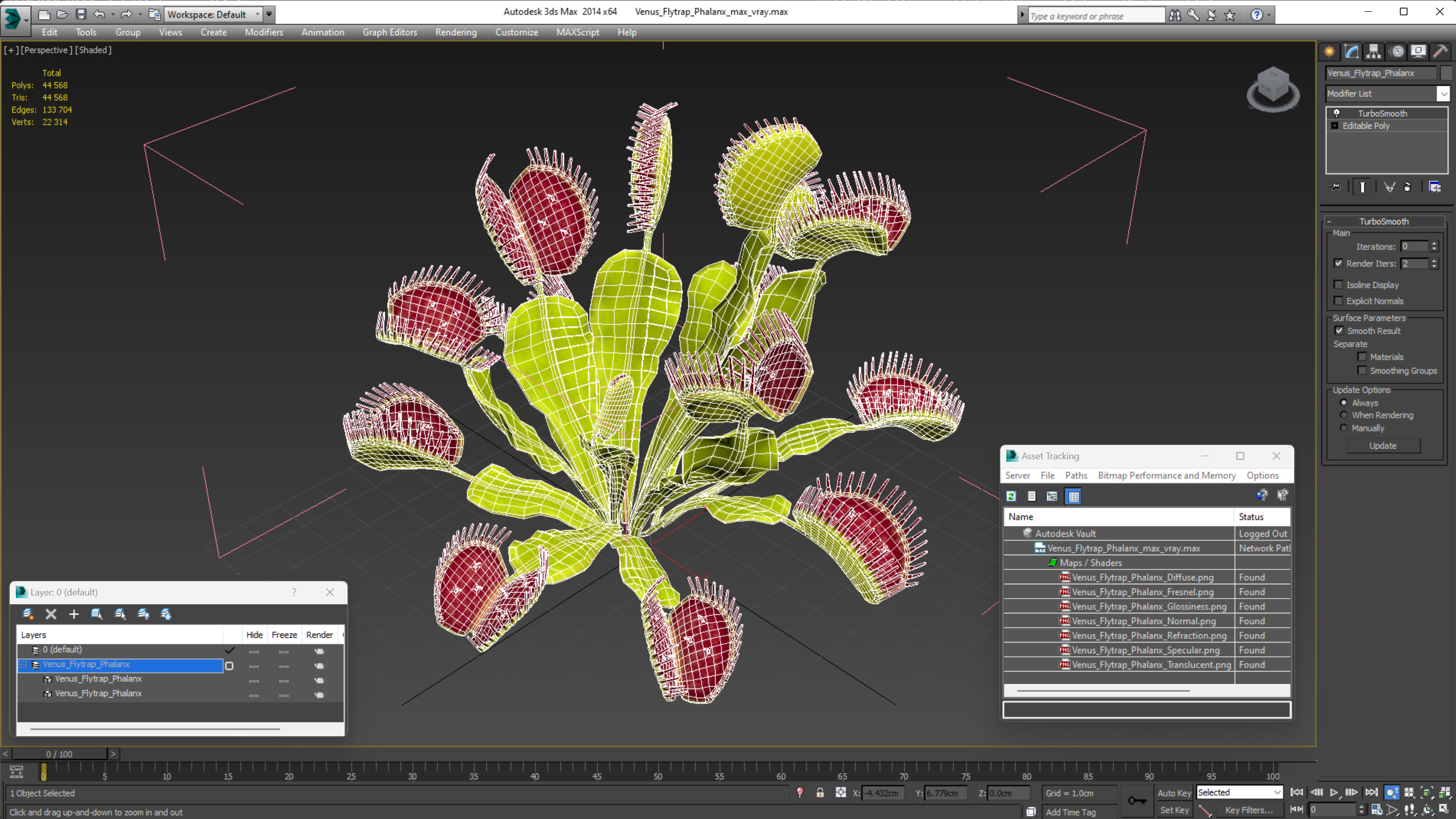Open the Hierarchy command panel tab
Image resolution: width=1456 pixels, height=819 pixels.
tap(1373, 52)
